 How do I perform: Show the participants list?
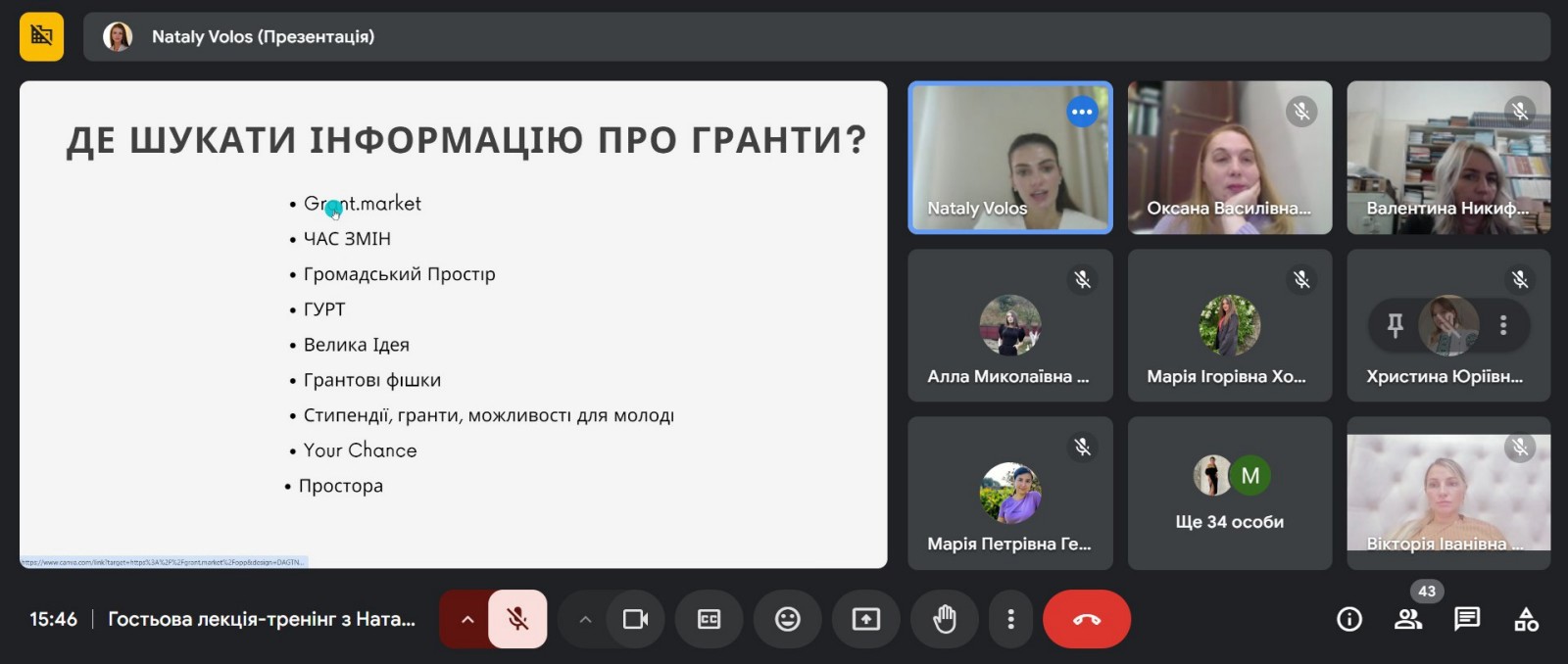click(1408, 619)
